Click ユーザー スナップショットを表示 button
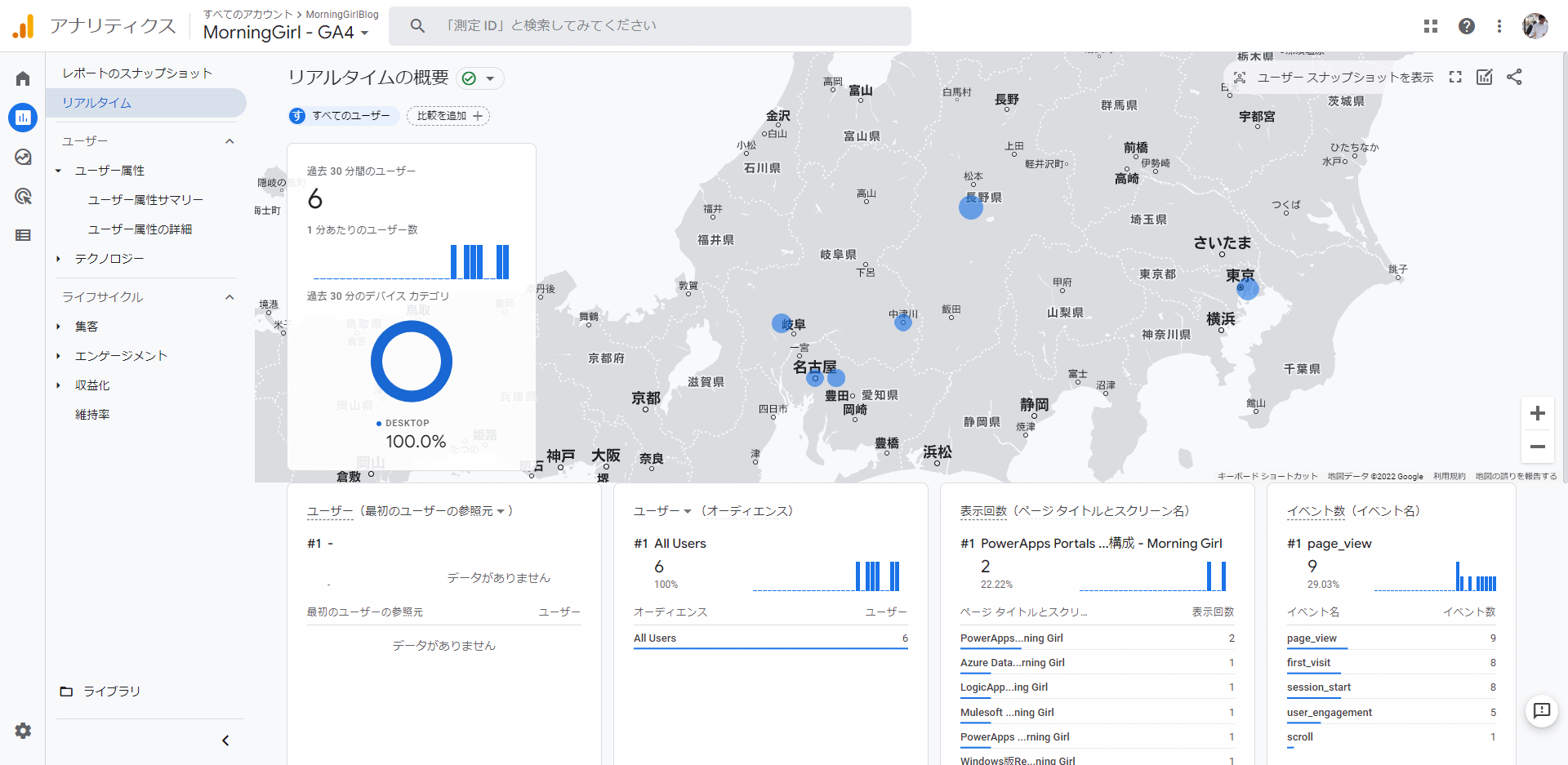 [1334, 78]
